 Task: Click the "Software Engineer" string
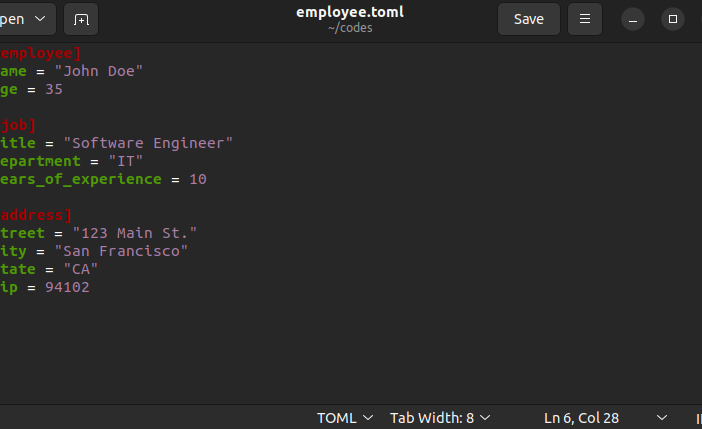tap(148, 143)
